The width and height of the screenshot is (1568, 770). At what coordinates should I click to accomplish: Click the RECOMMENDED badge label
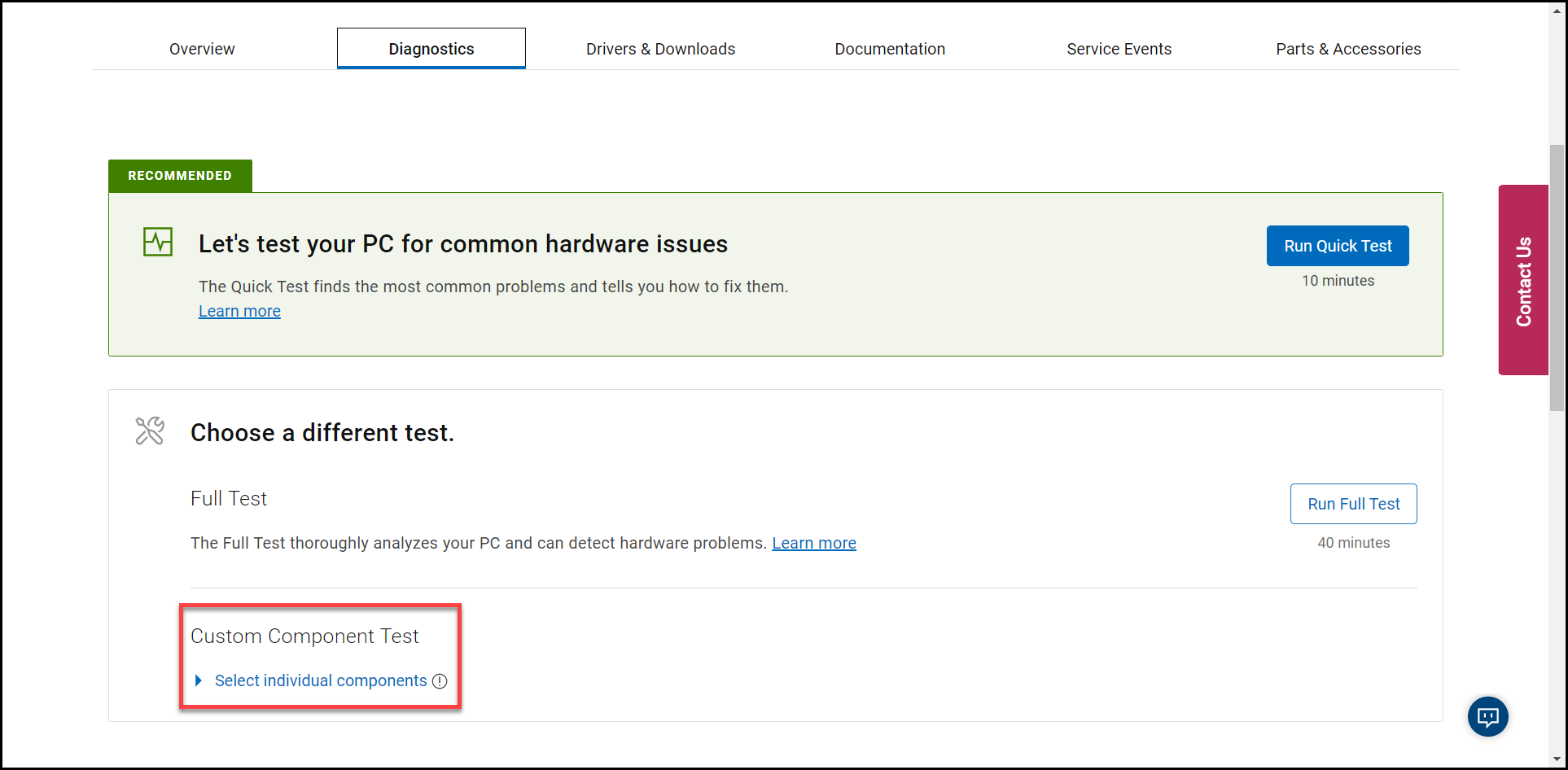coord(179,175)
